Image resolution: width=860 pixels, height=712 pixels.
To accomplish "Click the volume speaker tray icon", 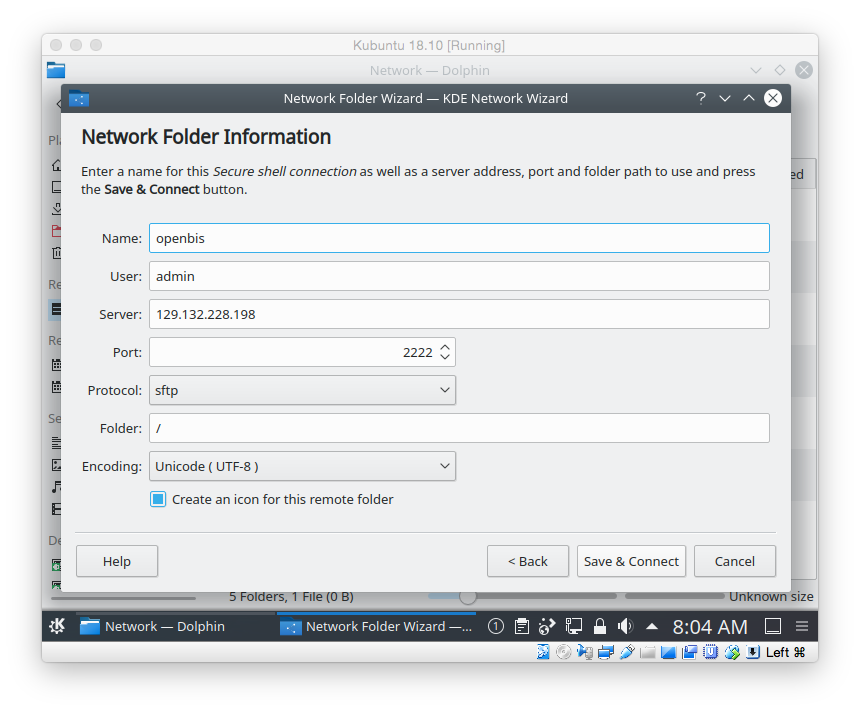I will click(x=625, y=626).
